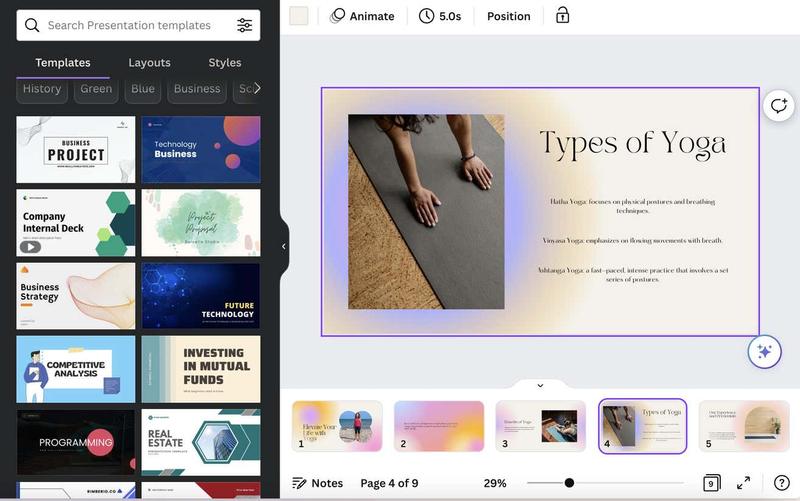Open the Position panel
This screenshot has height=501, width=800.
tap(509, 16)
